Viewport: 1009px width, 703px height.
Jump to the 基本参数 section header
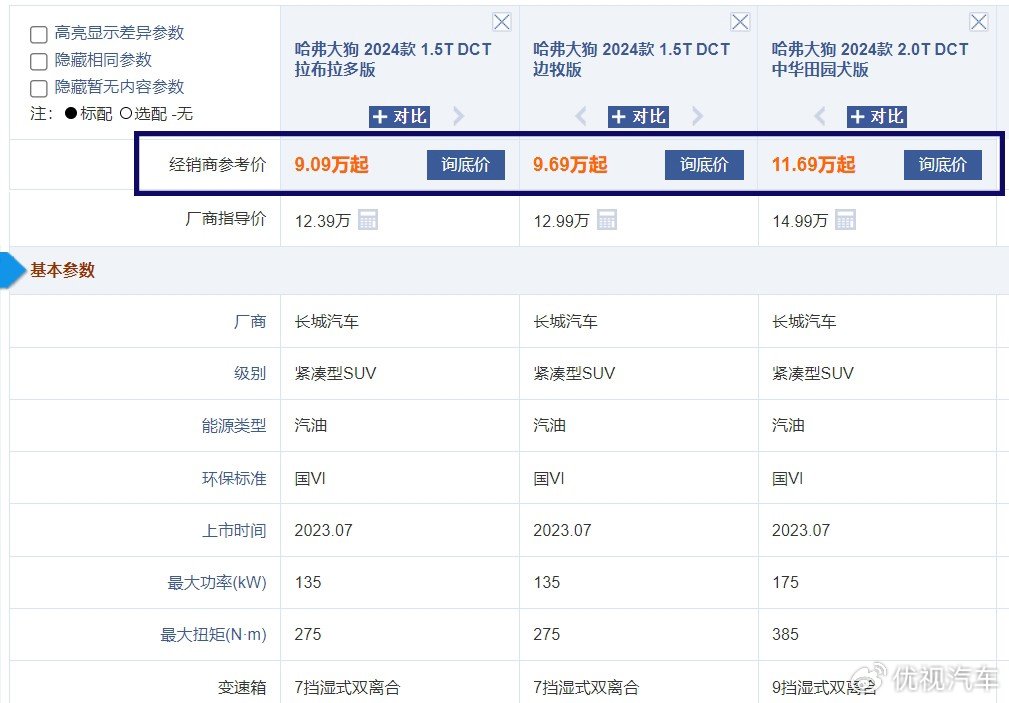coord(62,270)
